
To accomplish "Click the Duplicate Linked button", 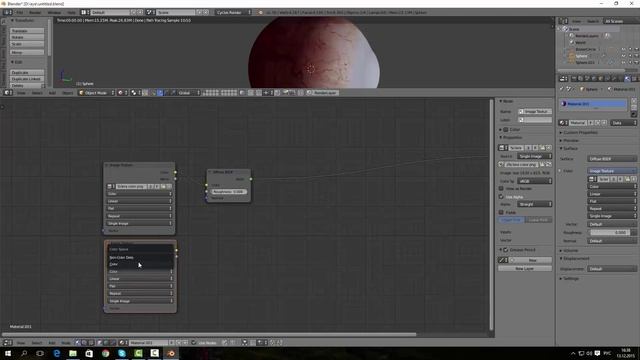I will click(x=27, y=79).
